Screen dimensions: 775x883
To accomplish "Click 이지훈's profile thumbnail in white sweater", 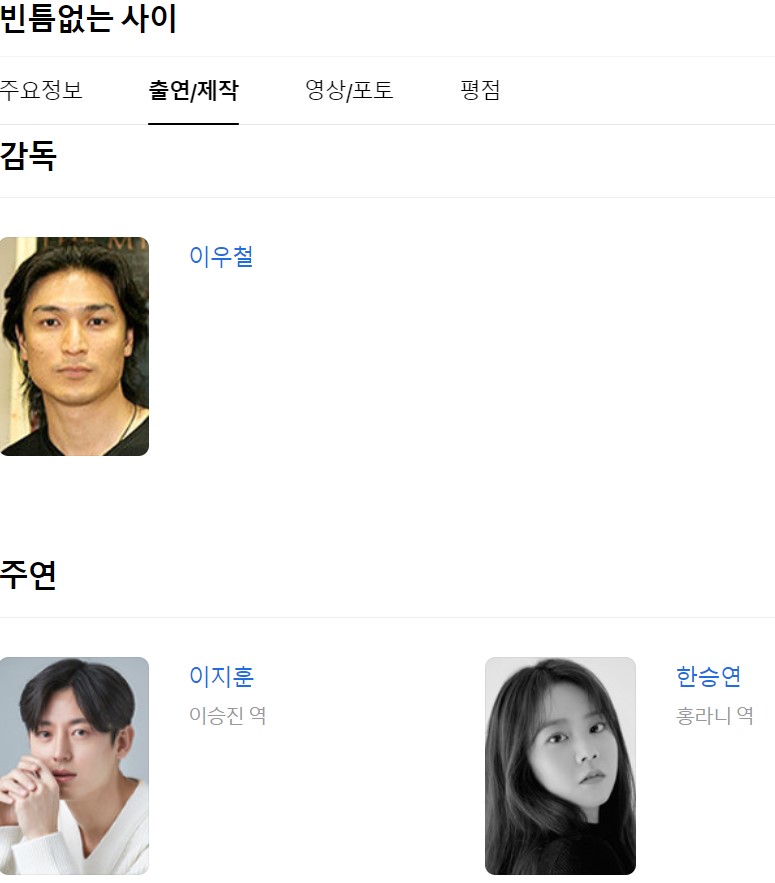I will 74,766.
